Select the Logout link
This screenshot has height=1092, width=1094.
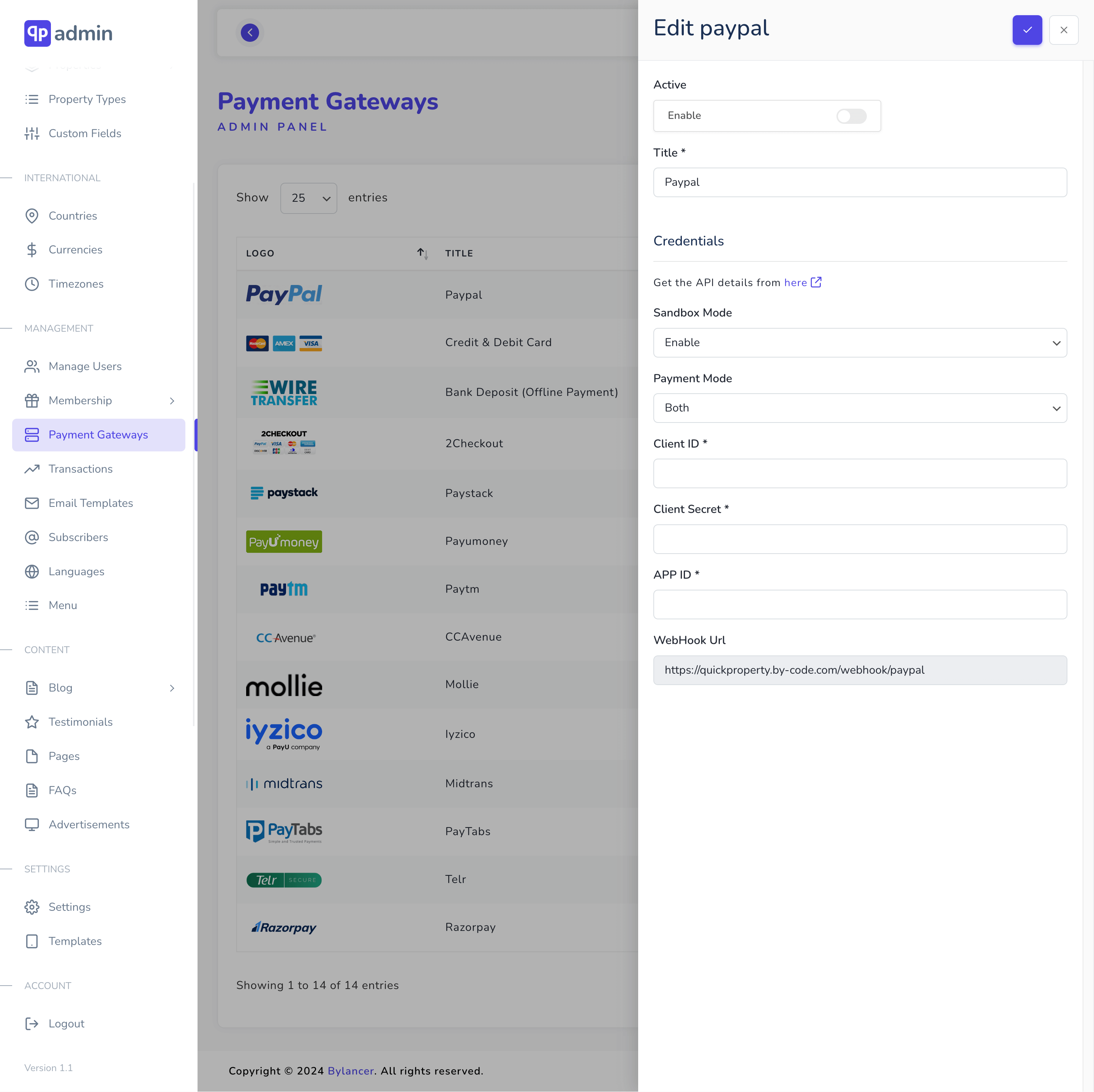66,1024
